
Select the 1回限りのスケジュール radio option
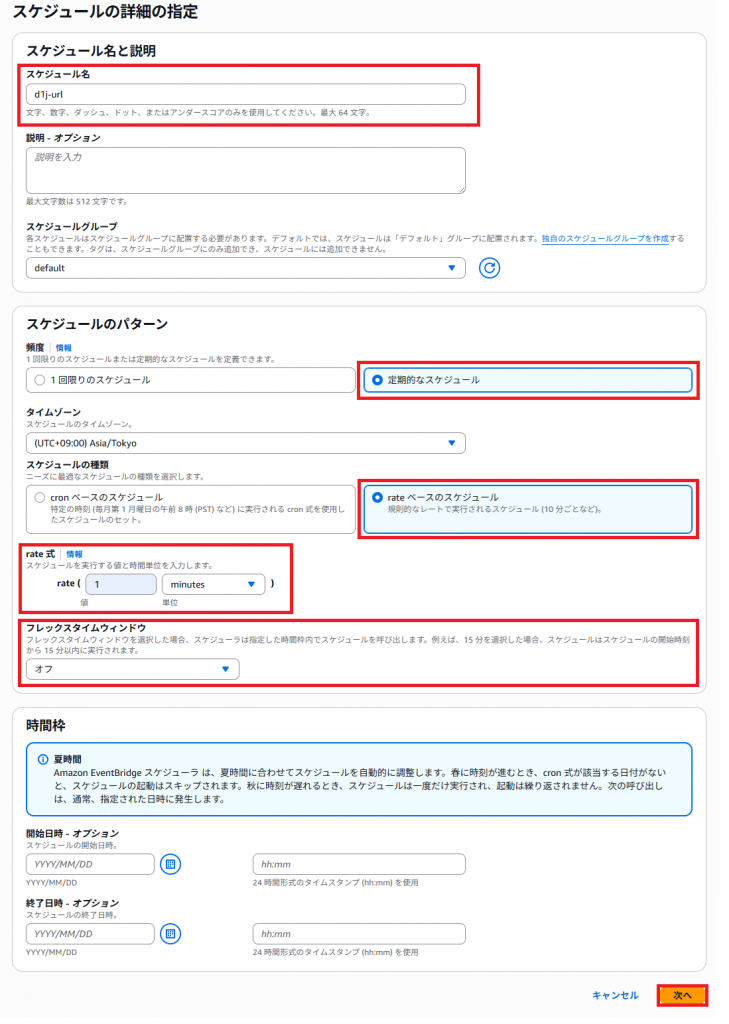(x=41, y=380)
